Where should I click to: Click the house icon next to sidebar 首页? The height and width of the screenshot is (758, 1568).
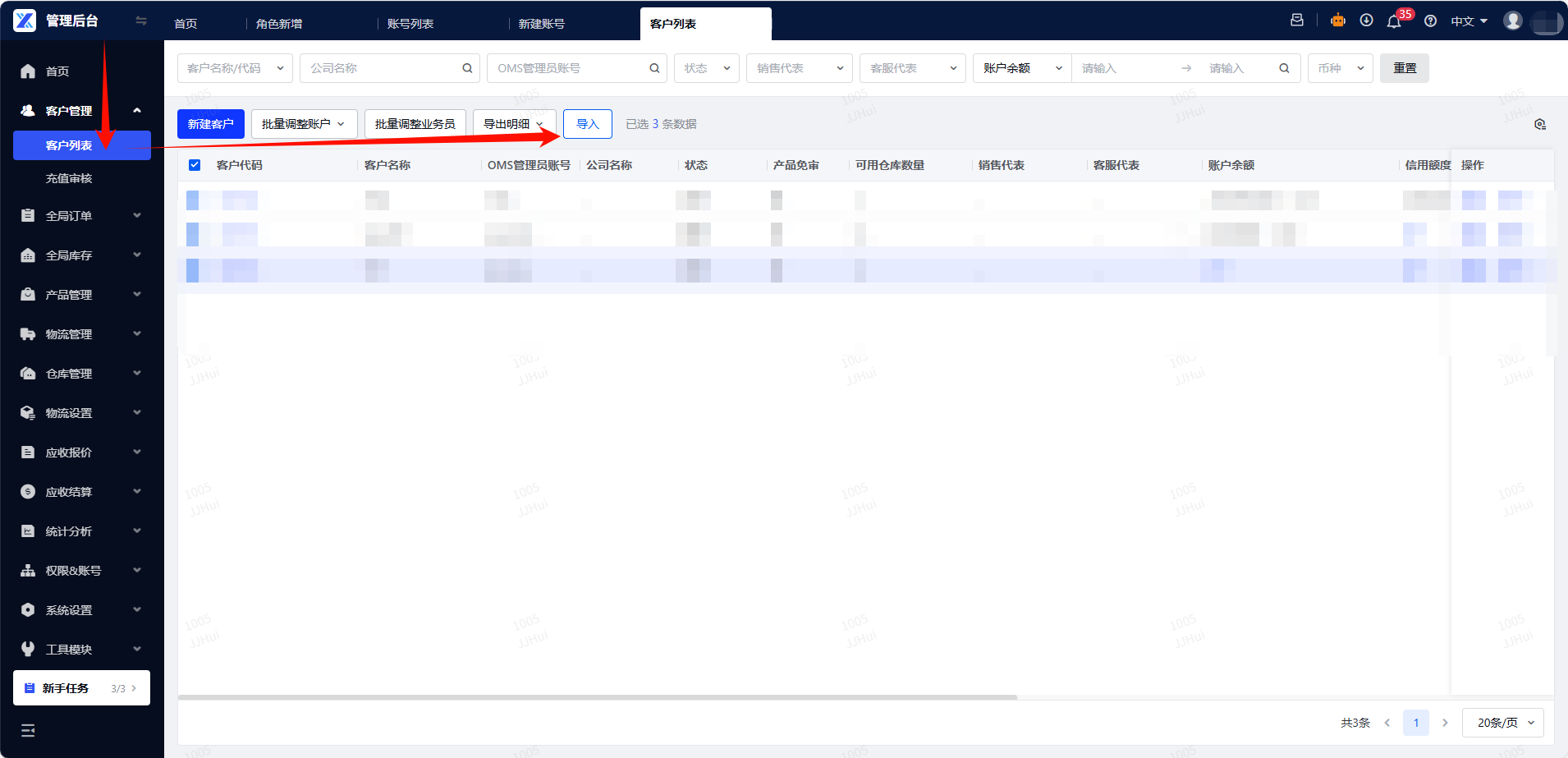pos(28,71)
